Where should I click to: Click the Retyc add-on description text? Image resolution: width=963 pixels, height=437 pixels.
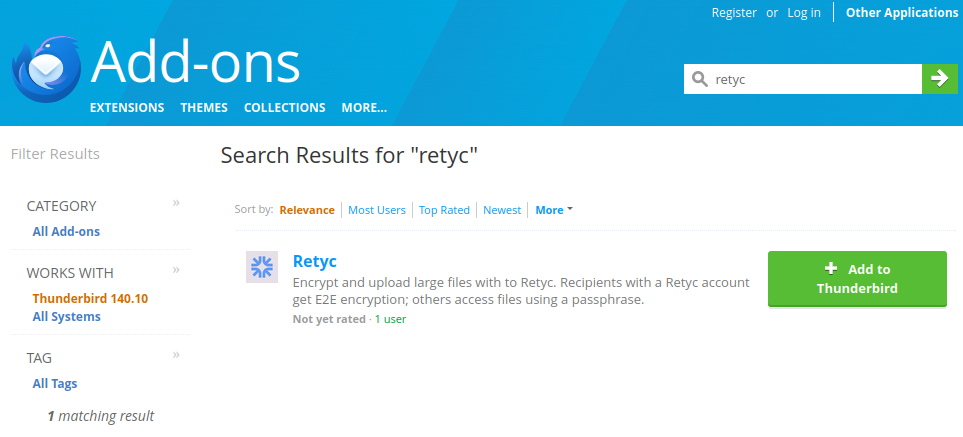(521, 292)
